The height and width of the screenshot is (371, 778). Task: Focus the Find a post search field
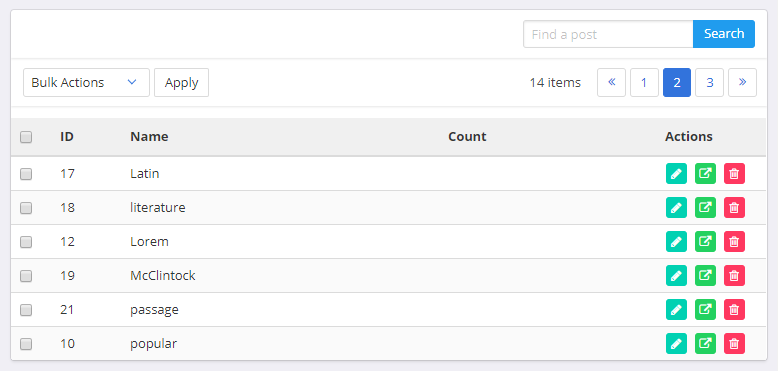[x=608, y=34]
